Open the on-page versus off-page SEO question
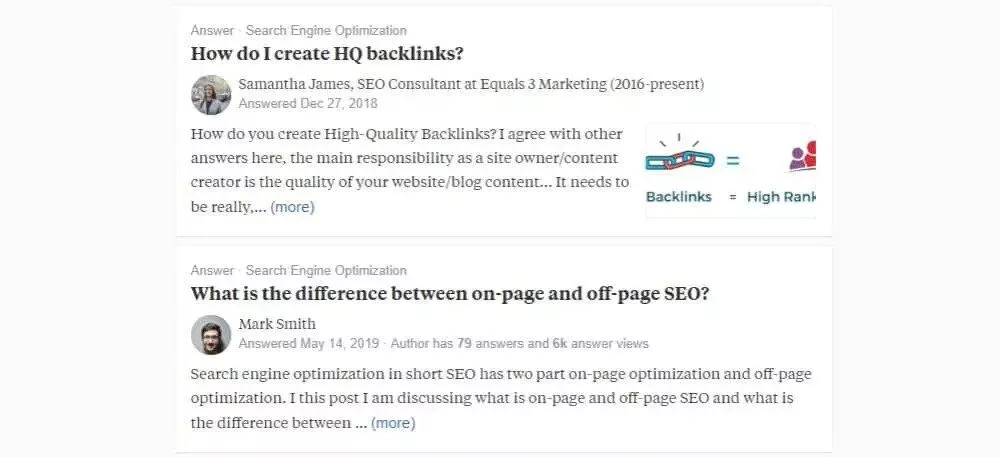 pos(450,294)
